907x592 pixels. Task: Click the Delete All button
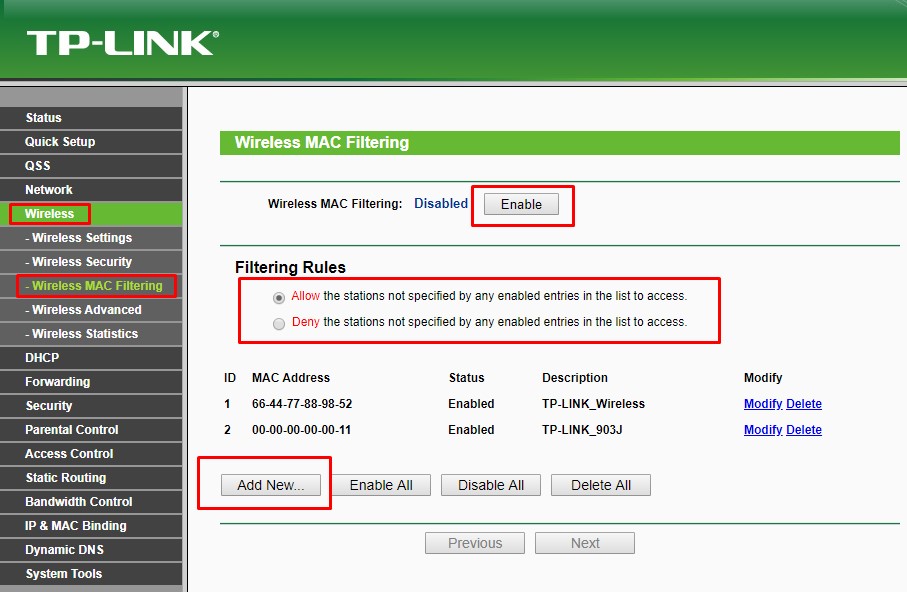[601, 485]
